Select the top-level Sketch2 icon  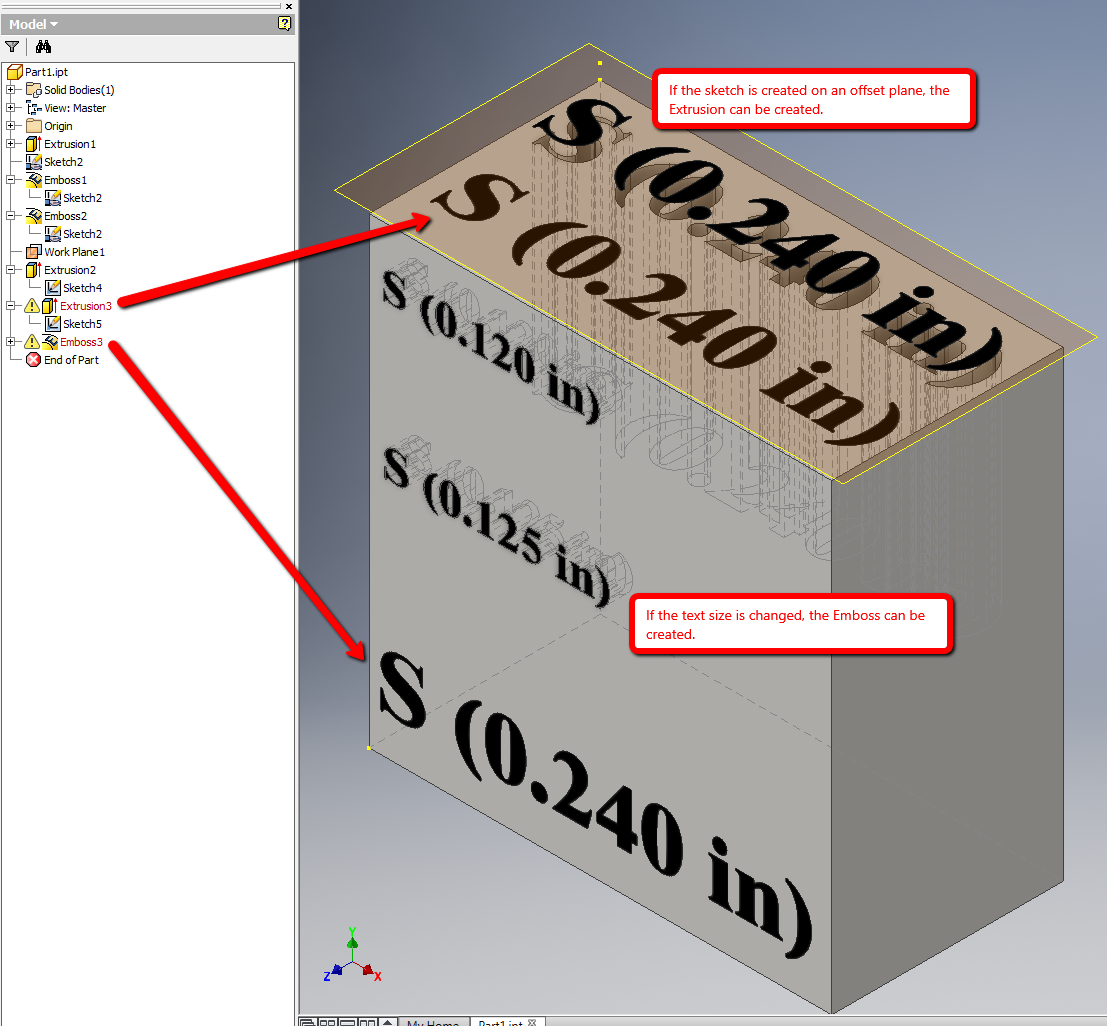[33, 162]
